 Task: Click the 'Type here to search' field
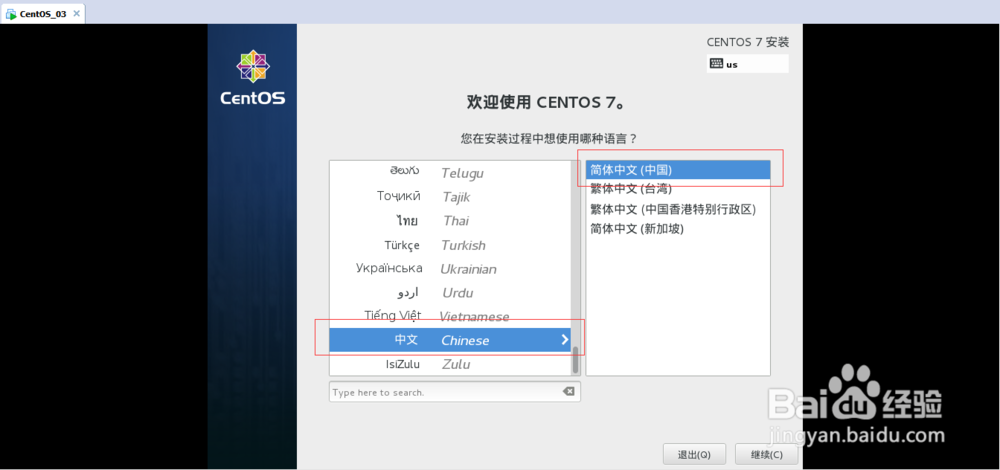pyautogui.click(x=455, y=392)
